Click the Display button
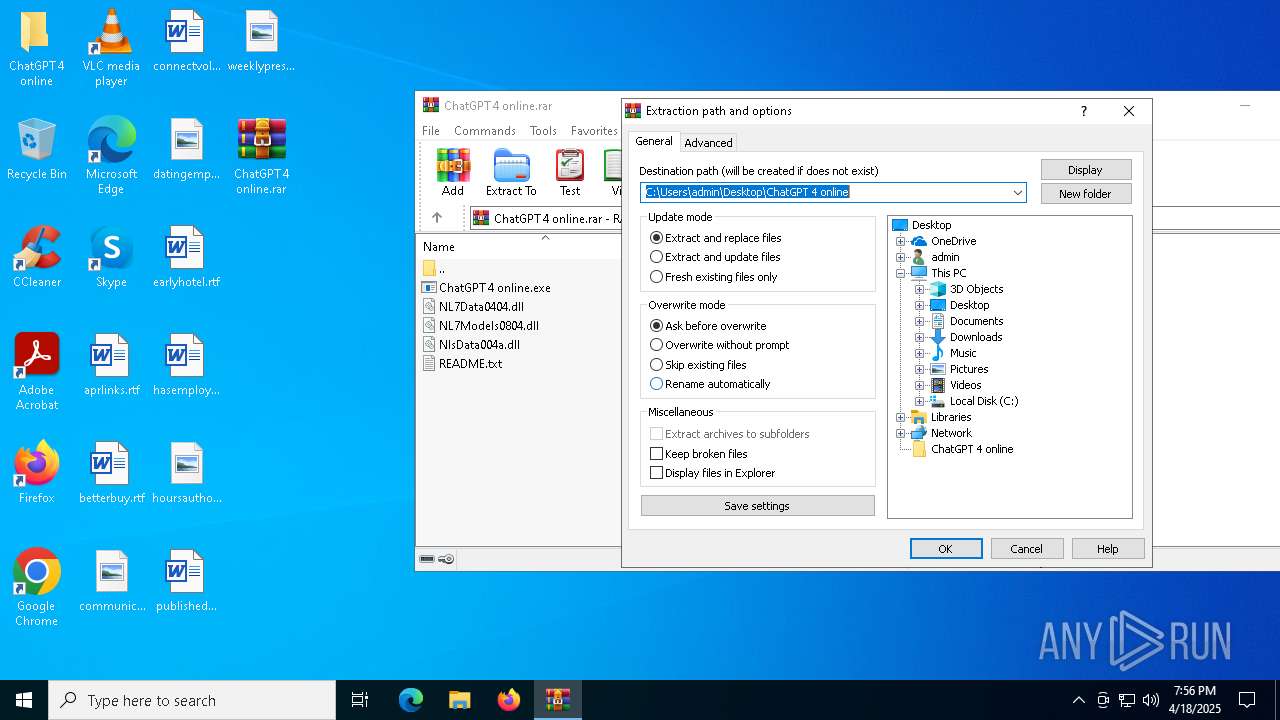The height and width of the screenshot is (720, 1280). coord(1086,170)
